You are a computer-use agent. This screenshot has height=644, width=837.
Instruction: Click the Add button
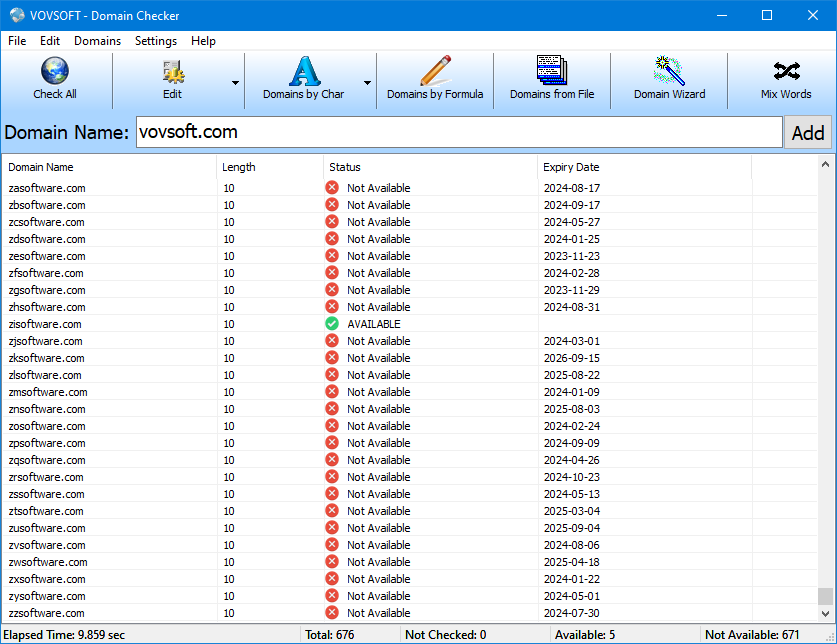(808, 132)
